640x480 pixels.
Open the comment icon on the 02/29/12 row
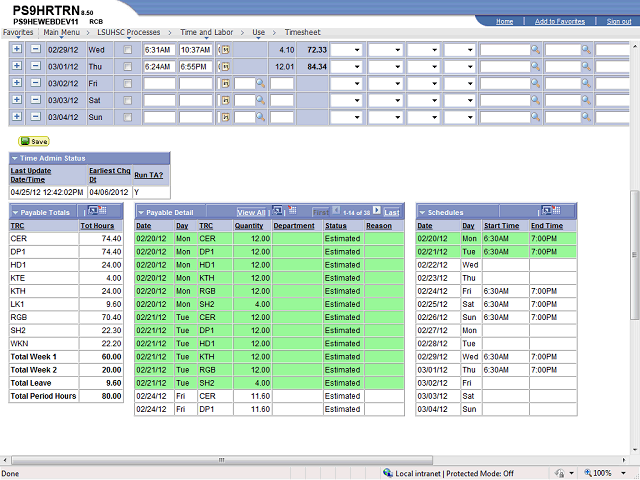click(225, 50)
